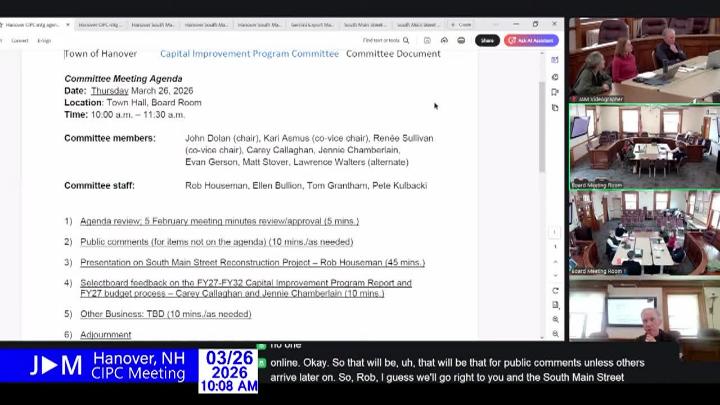This screenshot has height=405, width=720.
Task: Go to previous page with up arrow
Action: tap(556, 262)
